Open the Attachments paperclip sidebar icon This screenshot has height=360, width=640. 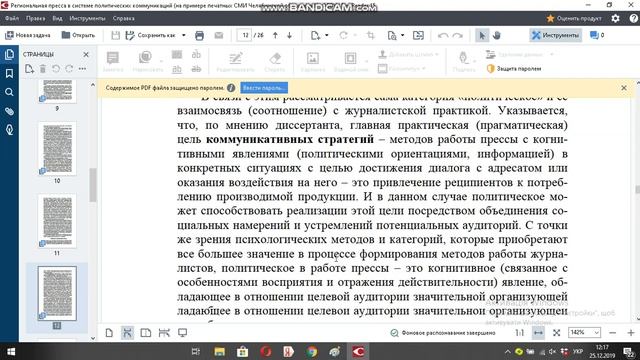click(x=9, y=111)
